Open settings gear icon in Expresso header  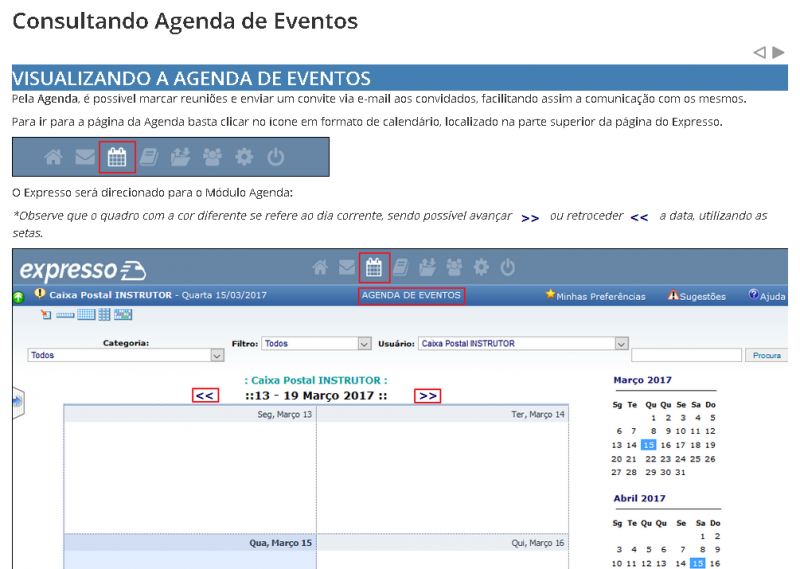click(481, 267)
